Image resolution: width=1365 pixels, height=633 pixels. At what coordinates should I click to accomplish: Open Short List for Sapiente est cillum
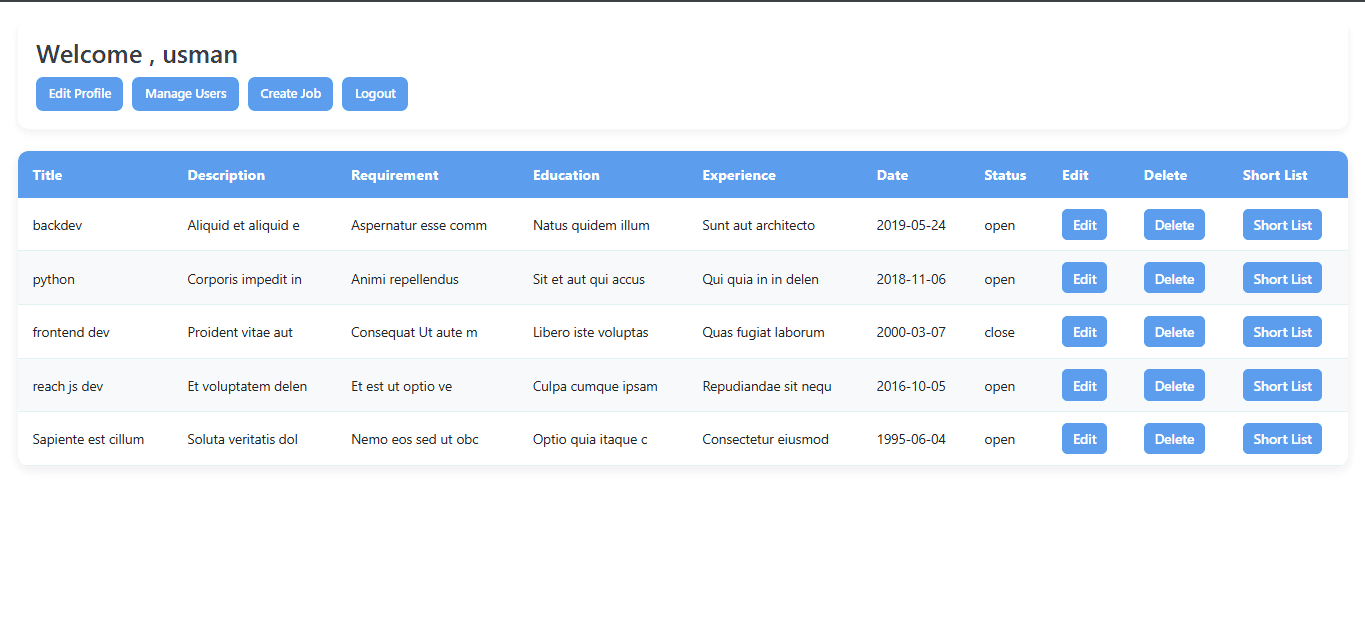tap(1282, 439)
